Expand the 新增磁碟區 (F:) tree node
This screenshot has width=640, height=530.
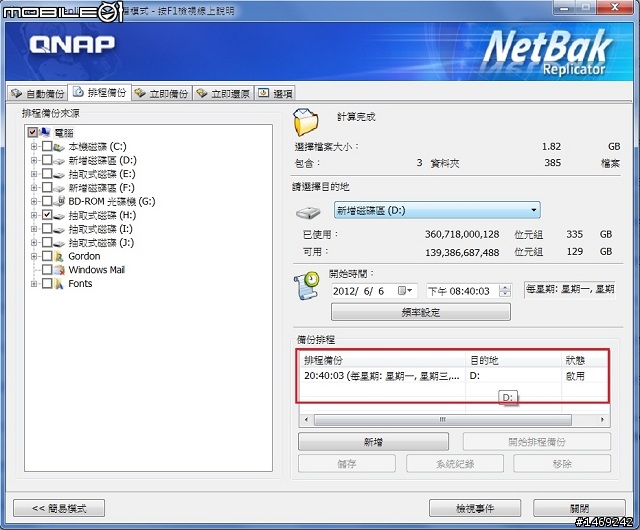[34, 188]
